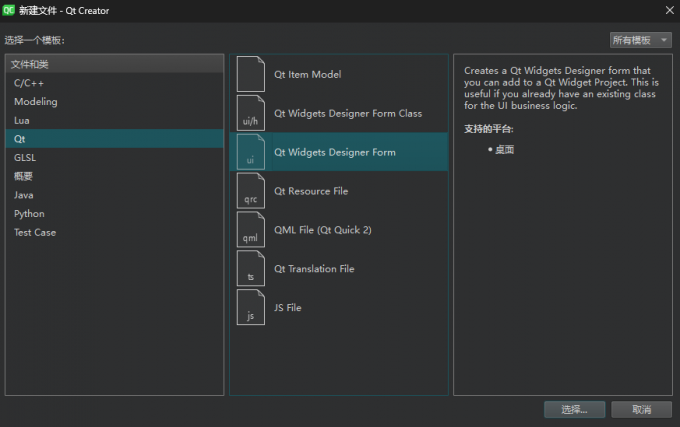Click the ts Translation File icon
680x427 pixels.
pyautogui.click(x=250, y=269)
